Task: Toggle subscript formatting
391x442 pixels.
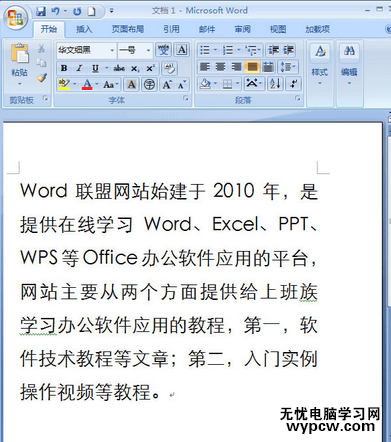Action: 135,68
